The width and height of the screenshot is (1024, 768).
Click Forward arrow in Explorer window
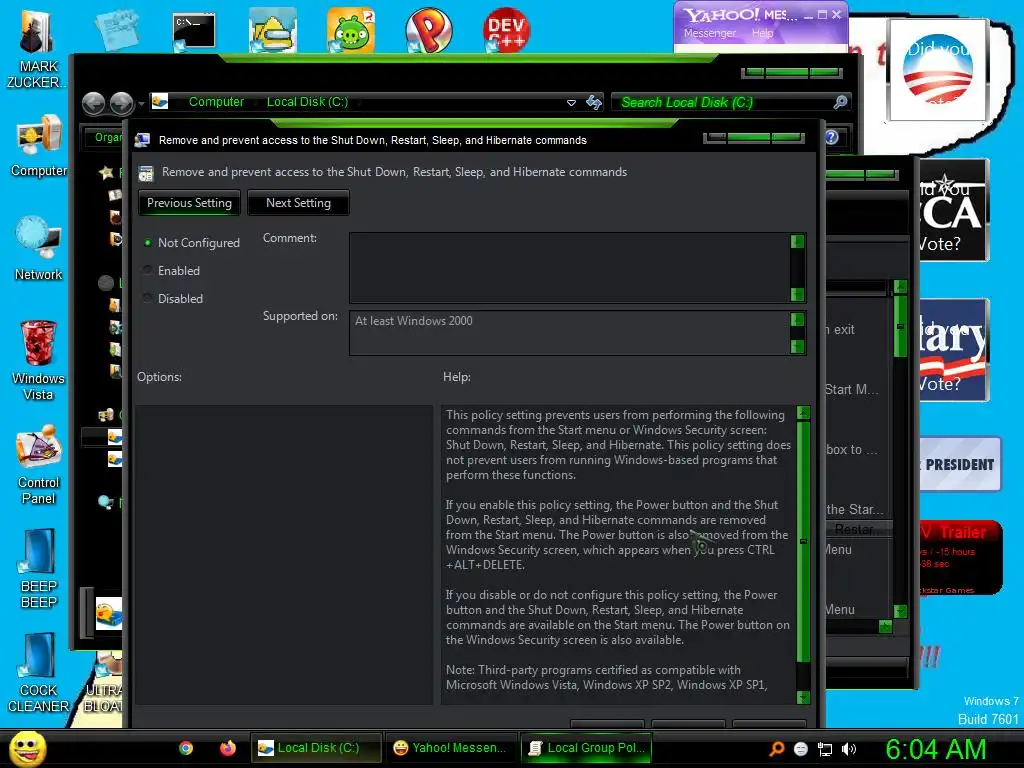point(121,103)
